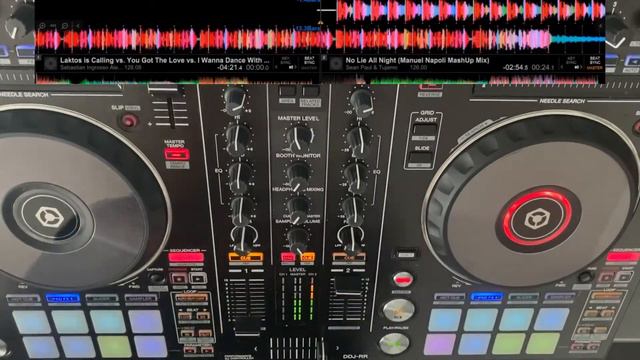
Task: Click the left deck red SEQUENCER button
Action: coord(186,257)
